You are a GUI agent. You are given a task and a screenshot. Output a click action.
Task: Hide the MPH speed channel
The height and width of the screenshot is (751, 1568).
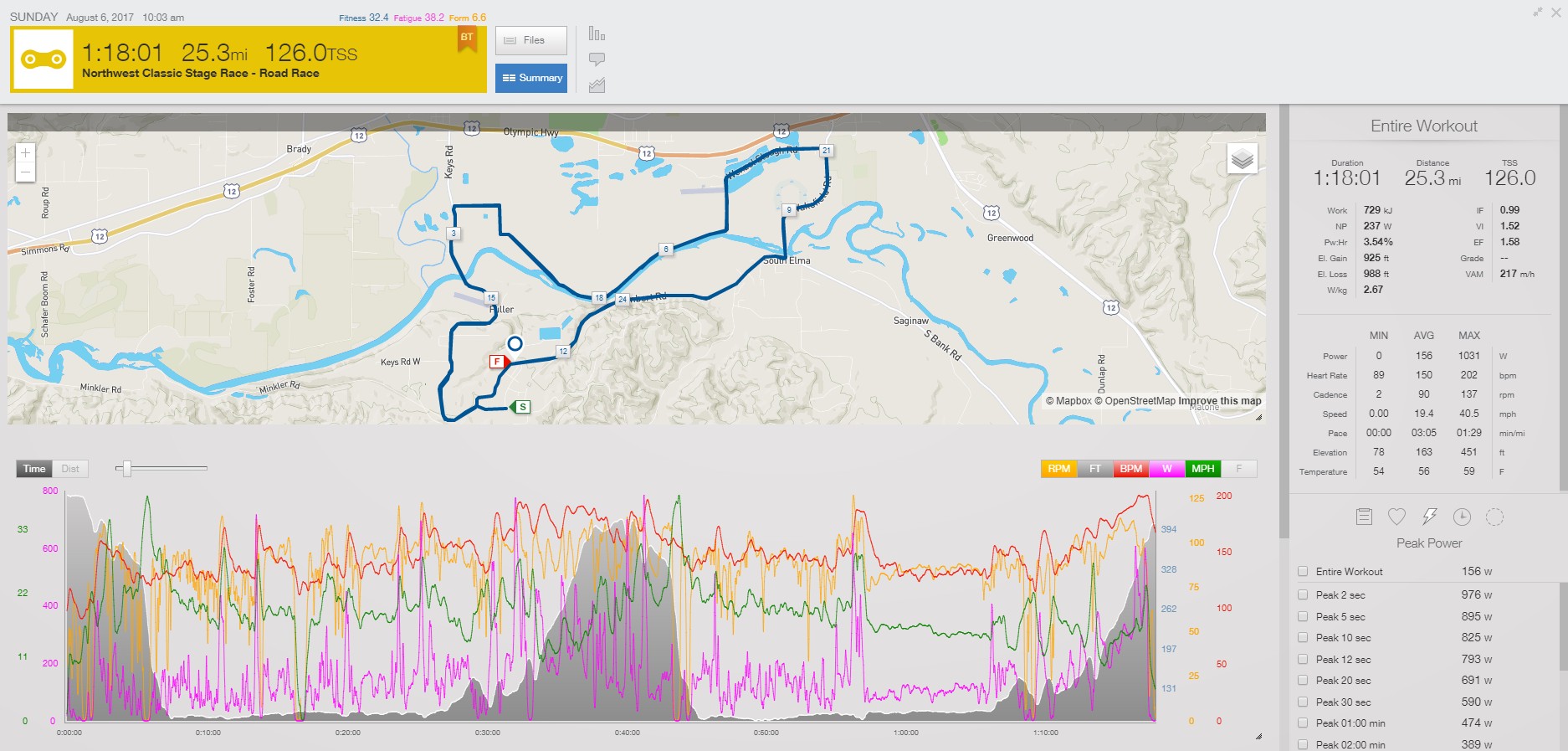[1202, 469]
